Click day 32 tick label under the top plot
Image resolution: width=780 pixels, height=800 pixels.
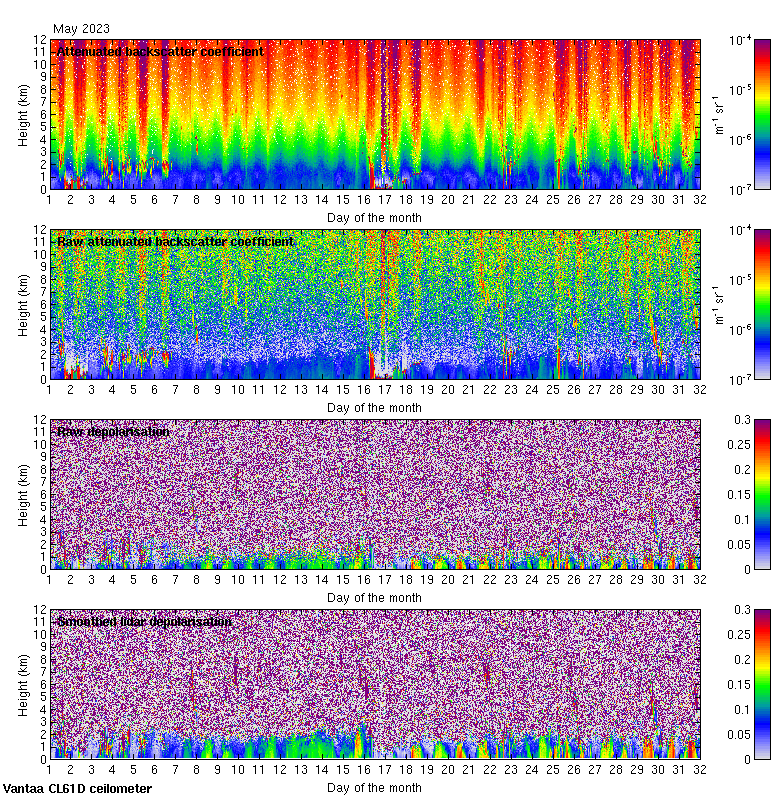point(699,200)
